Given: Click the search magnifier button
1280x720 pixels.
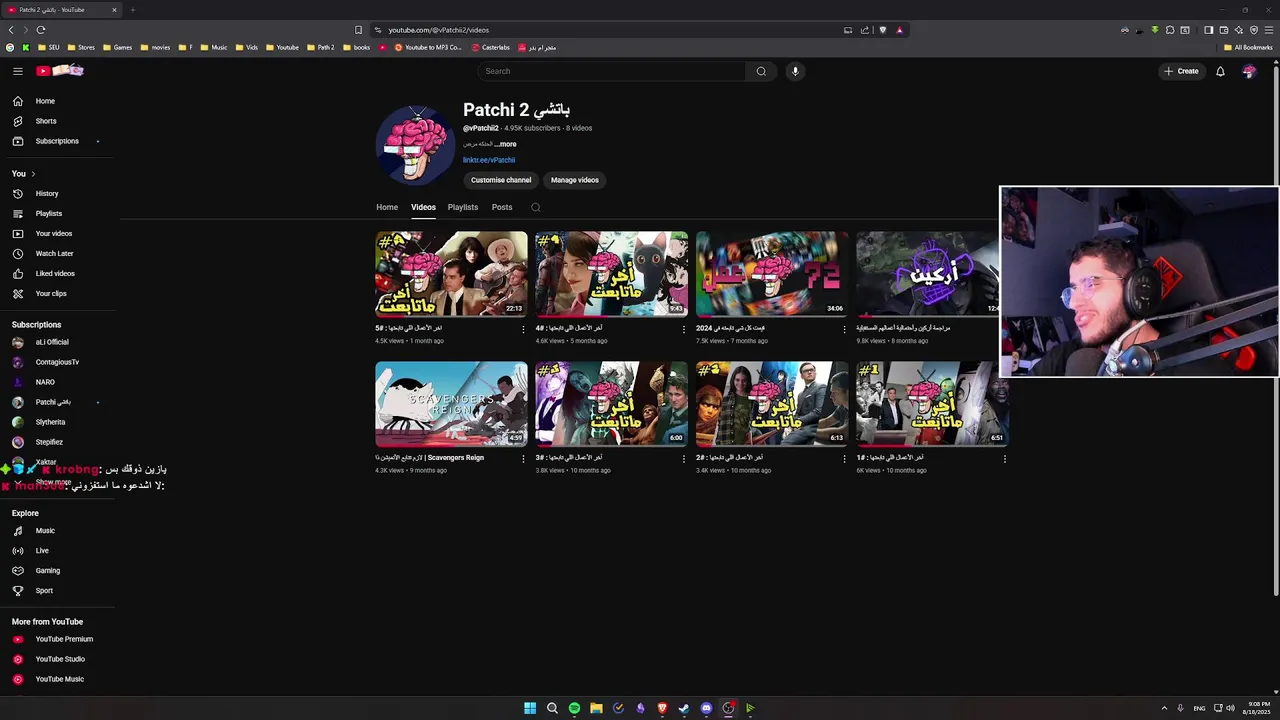Looking at the screenshot, I should tap(761, 71).
